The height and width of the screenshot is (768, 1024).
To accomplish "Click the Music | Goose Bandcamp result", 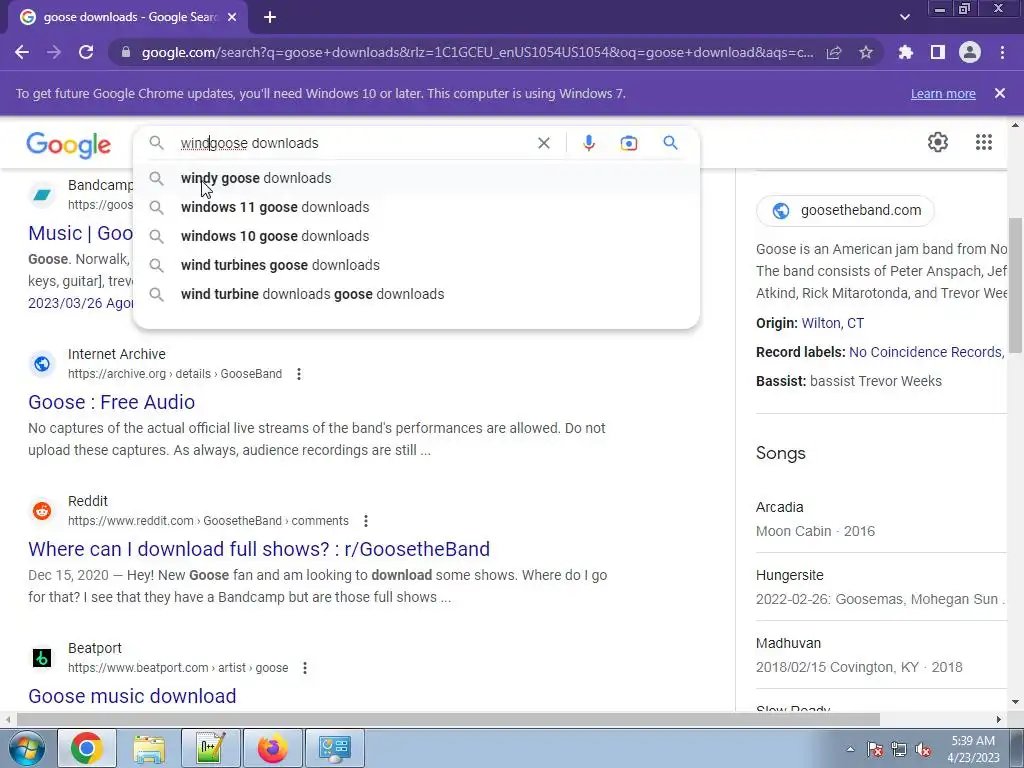I will (80, 233).
